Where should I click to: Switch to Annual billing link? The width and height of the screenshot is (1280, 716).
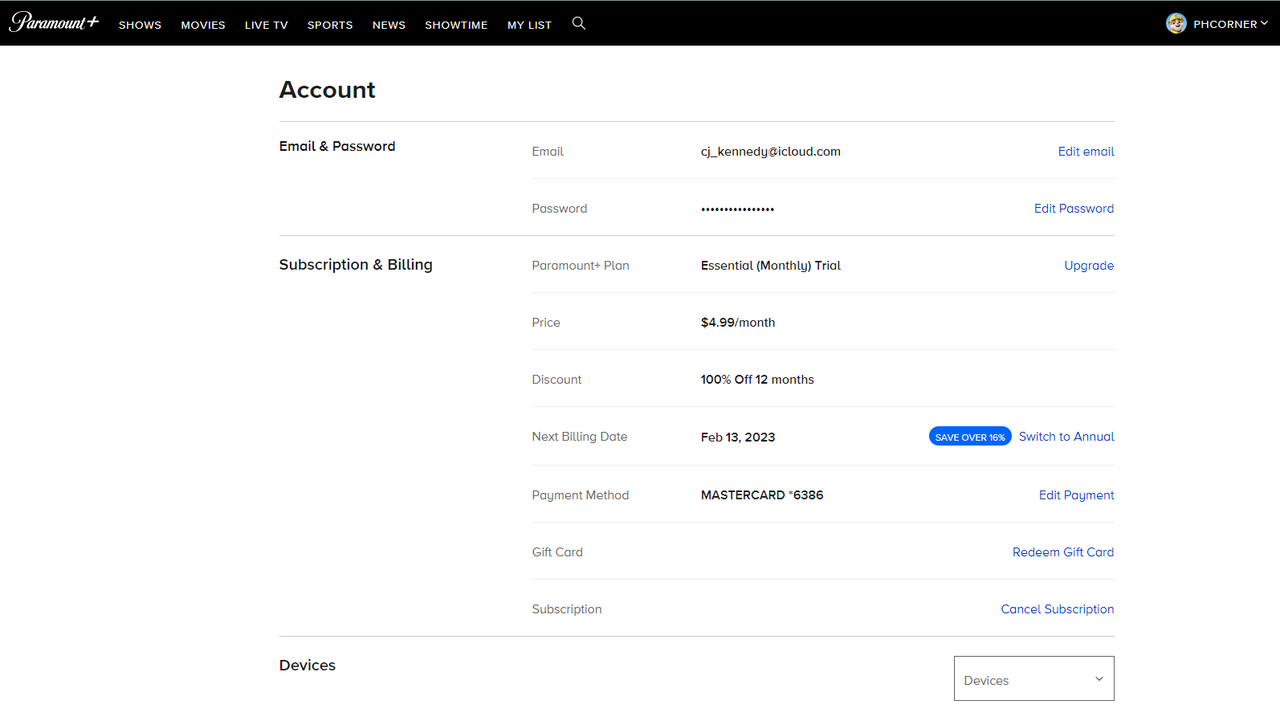point(1066,437)
